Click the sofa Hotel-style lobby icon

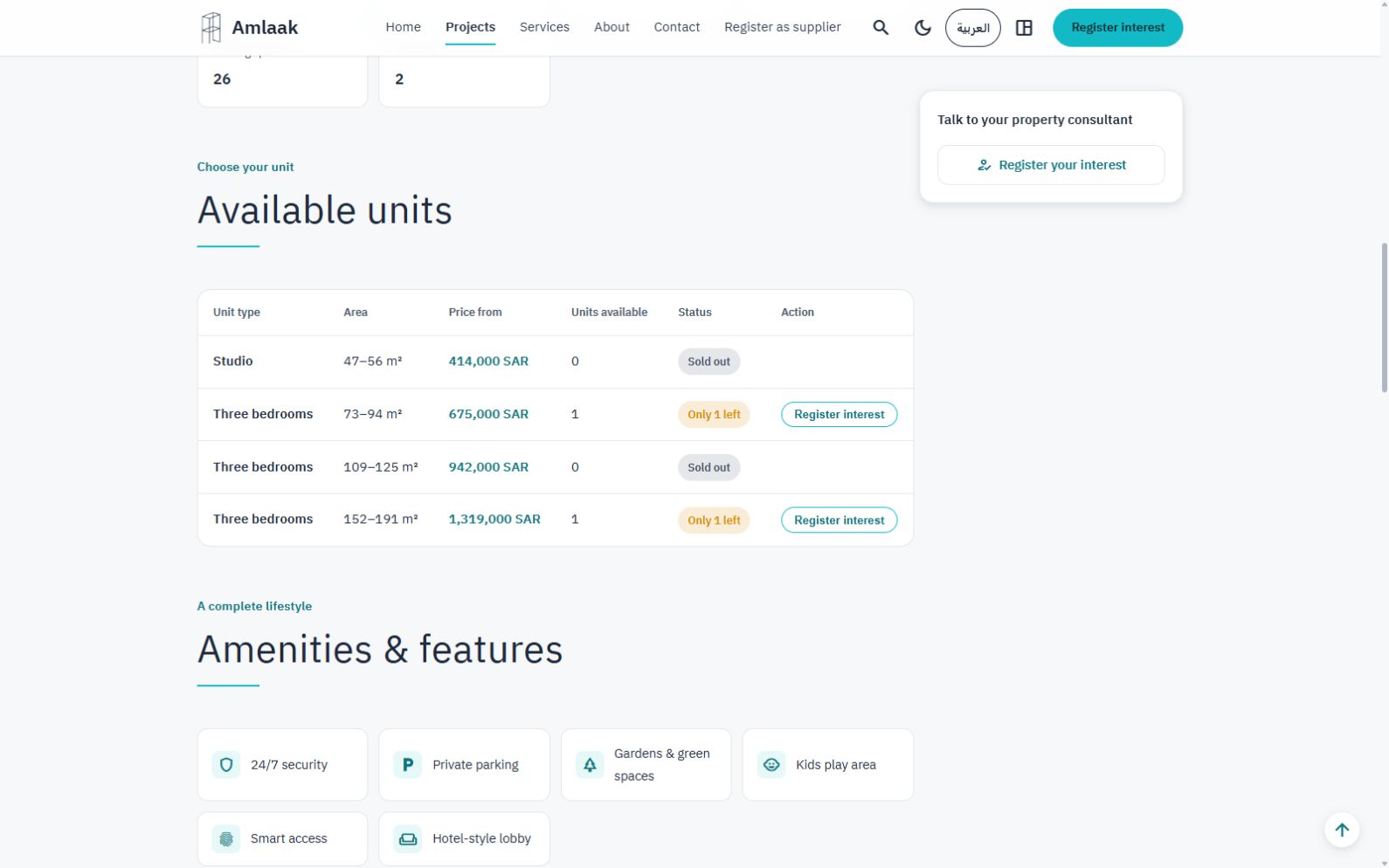point(407,839)
